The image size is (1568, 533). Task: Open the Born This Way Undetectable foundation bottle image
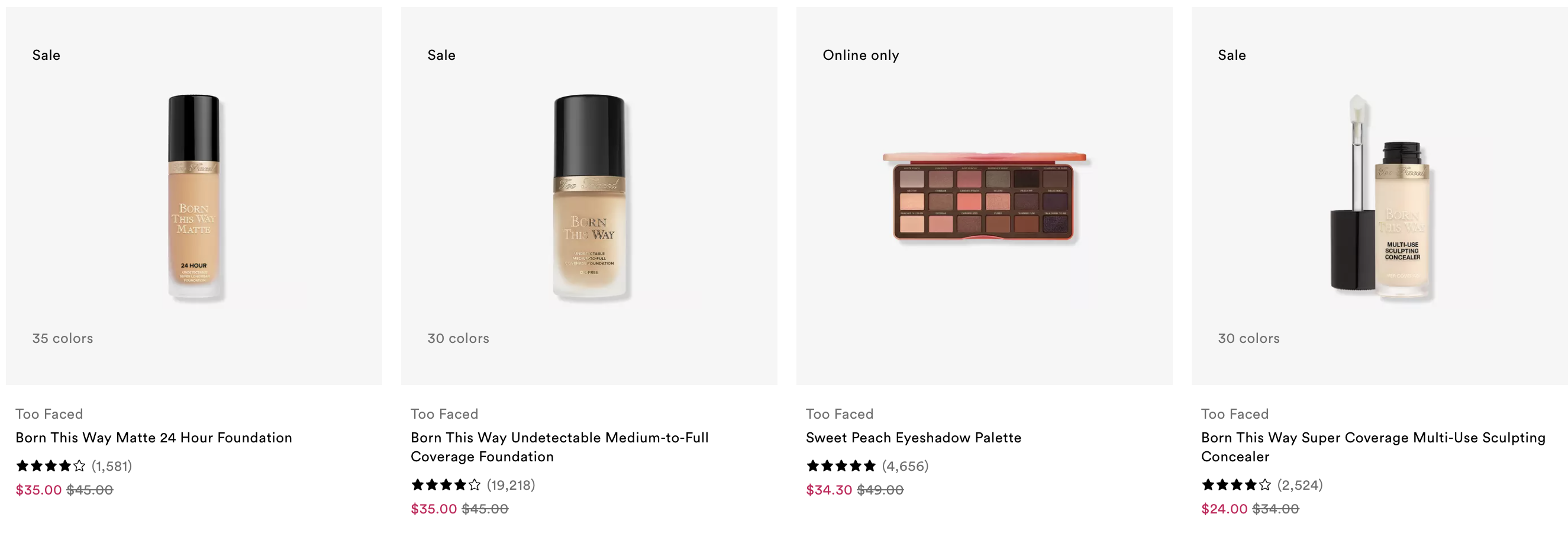[x=589, y=196]
